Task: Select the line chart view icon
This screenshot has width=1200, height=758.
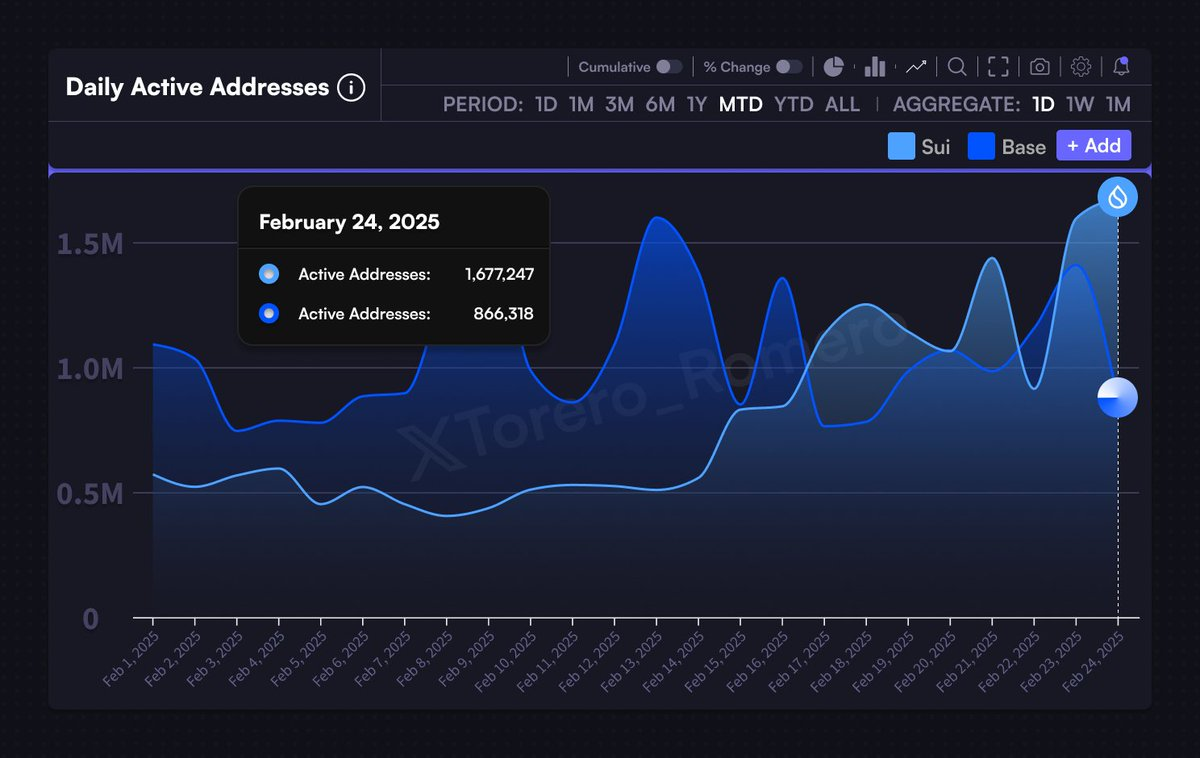Action: [x=916, y=67]
